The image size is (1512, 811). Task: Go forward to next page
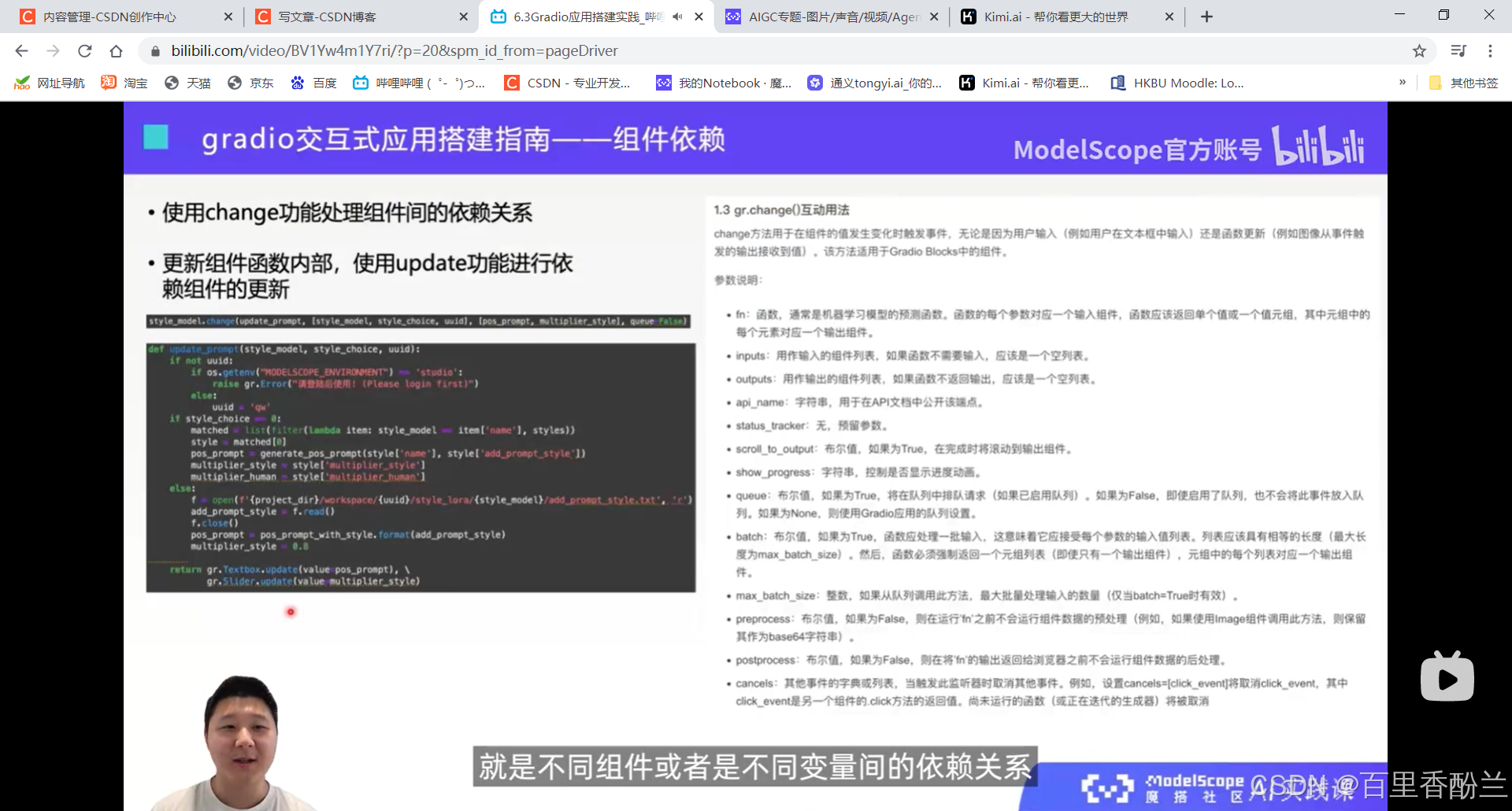pyautogui.click(x=53, y=50)
